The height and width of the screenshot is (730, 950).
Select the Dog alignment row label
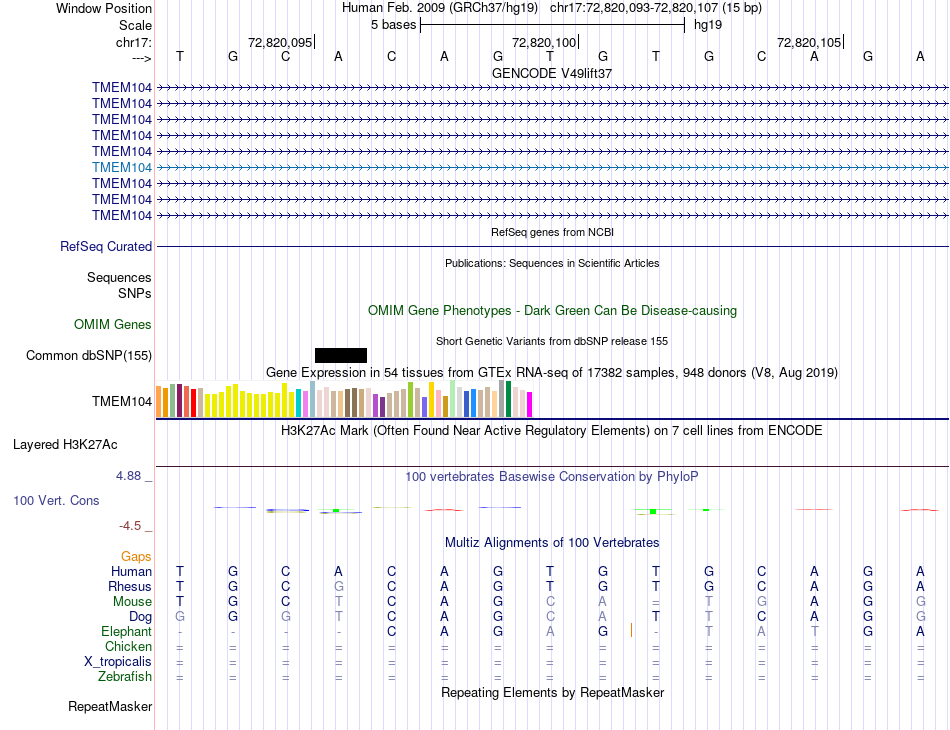pyautogui.click(x=141, y=617)
